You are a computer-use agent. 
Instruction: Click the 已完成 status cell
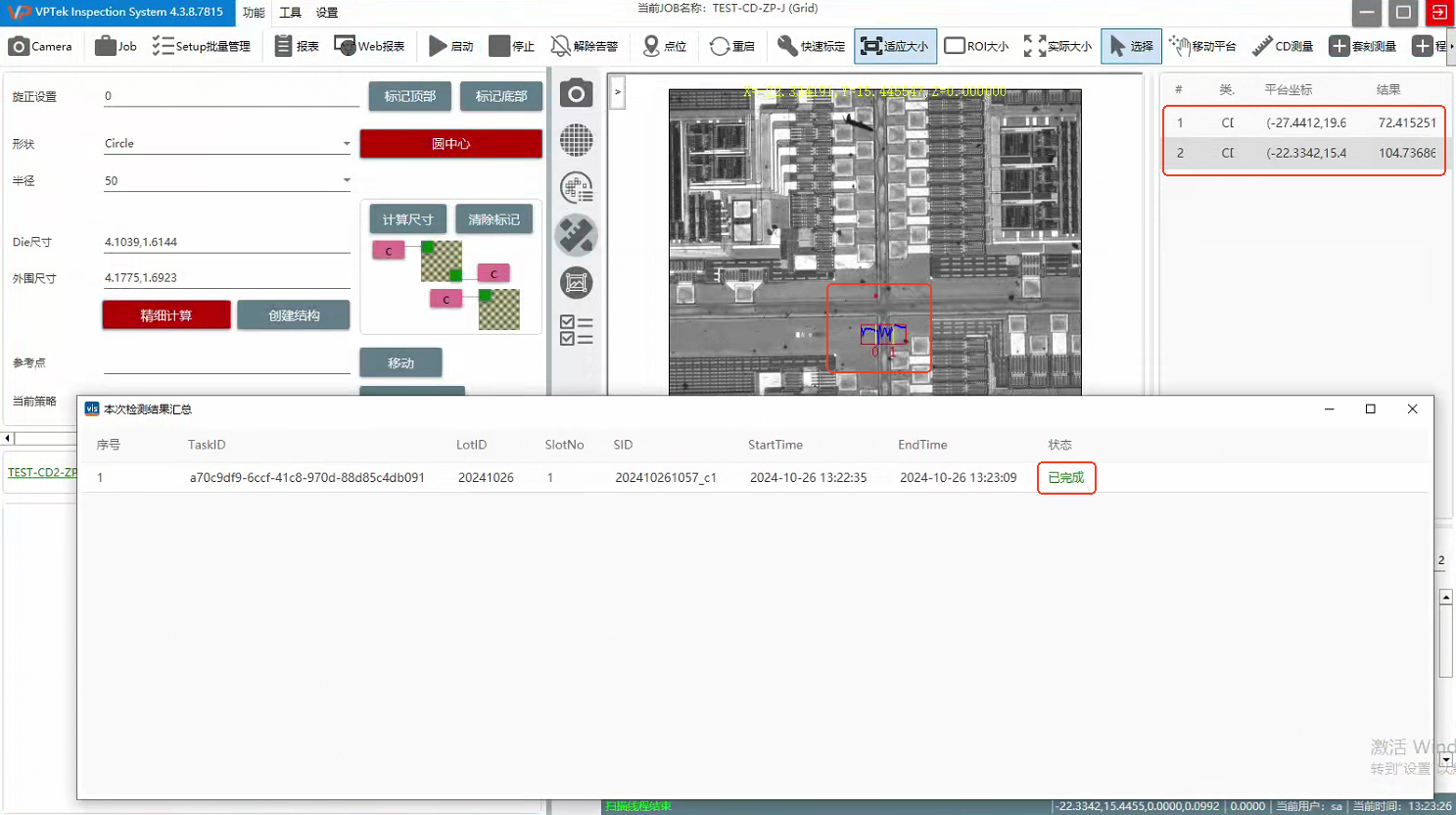point(1065,477)
